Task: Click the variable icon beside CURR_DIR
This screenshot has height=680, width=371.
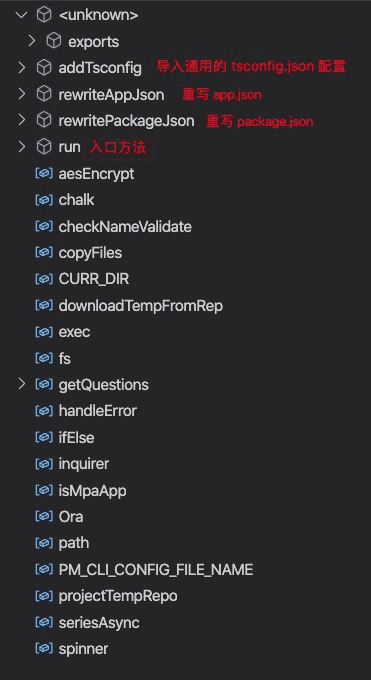Action: [44, 279]
